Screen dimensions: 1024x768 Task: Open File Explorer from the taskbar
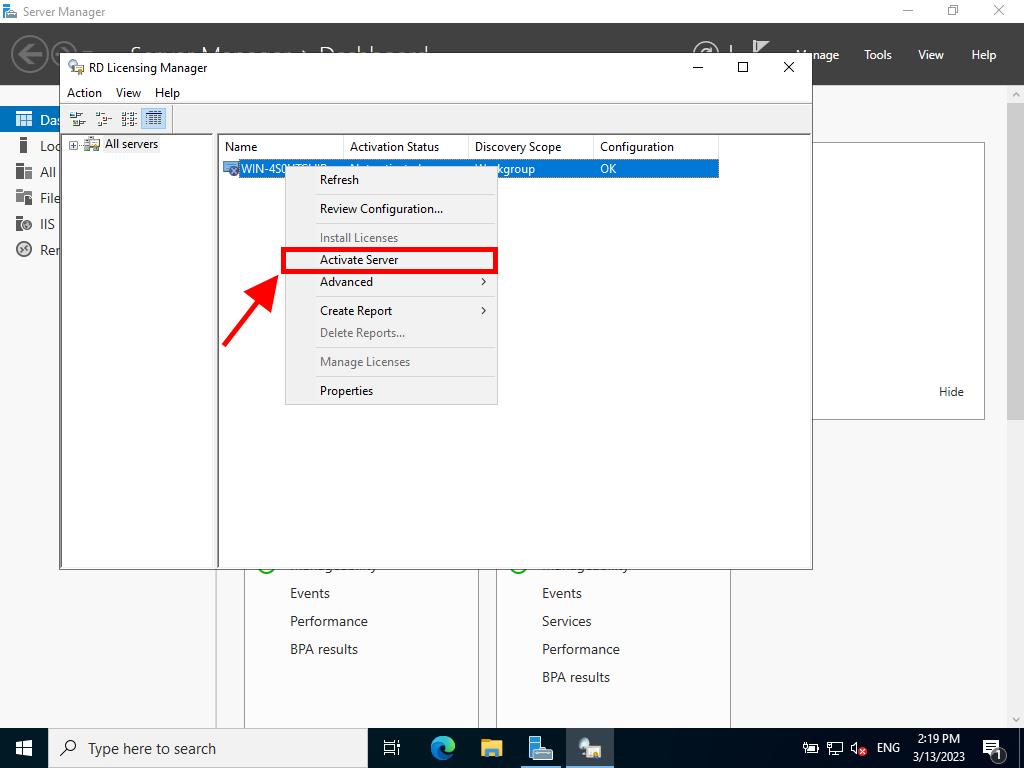click(x=491, y=748)
